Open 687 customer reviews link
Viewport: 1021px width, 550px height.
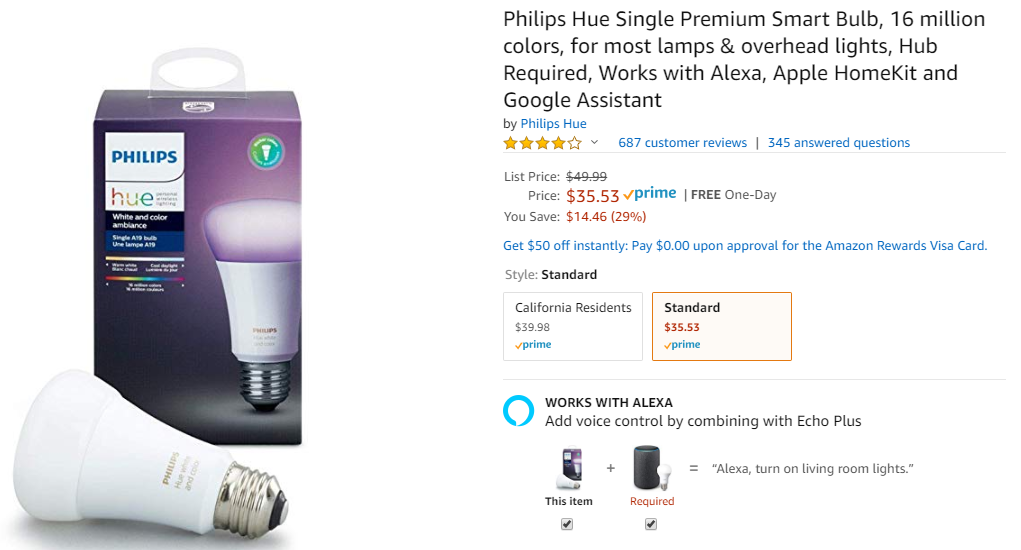pos(682,143)
